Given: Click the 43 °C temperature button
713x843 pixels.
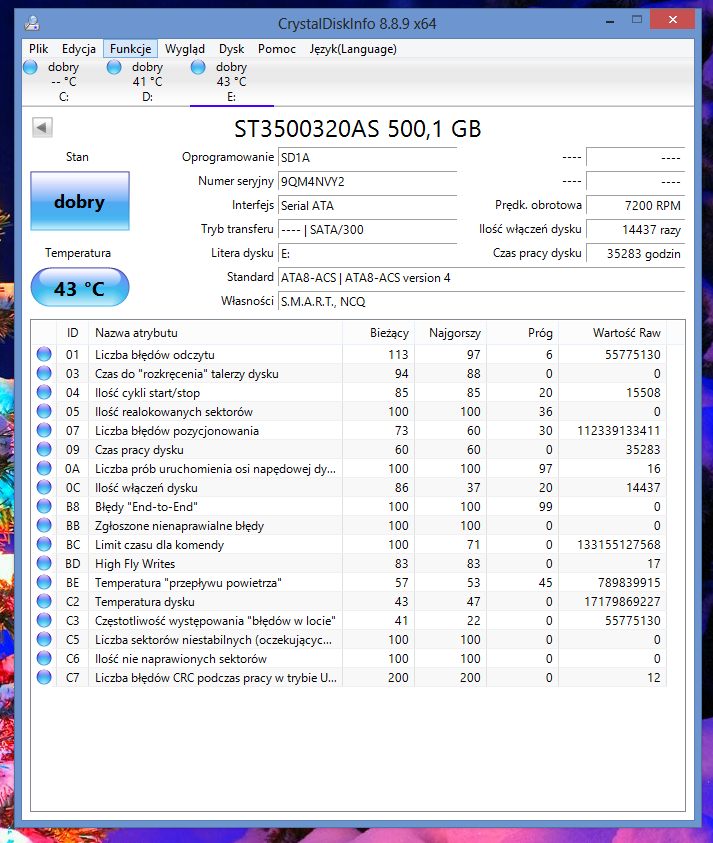Looking at the screenshot, I should 80,288.
